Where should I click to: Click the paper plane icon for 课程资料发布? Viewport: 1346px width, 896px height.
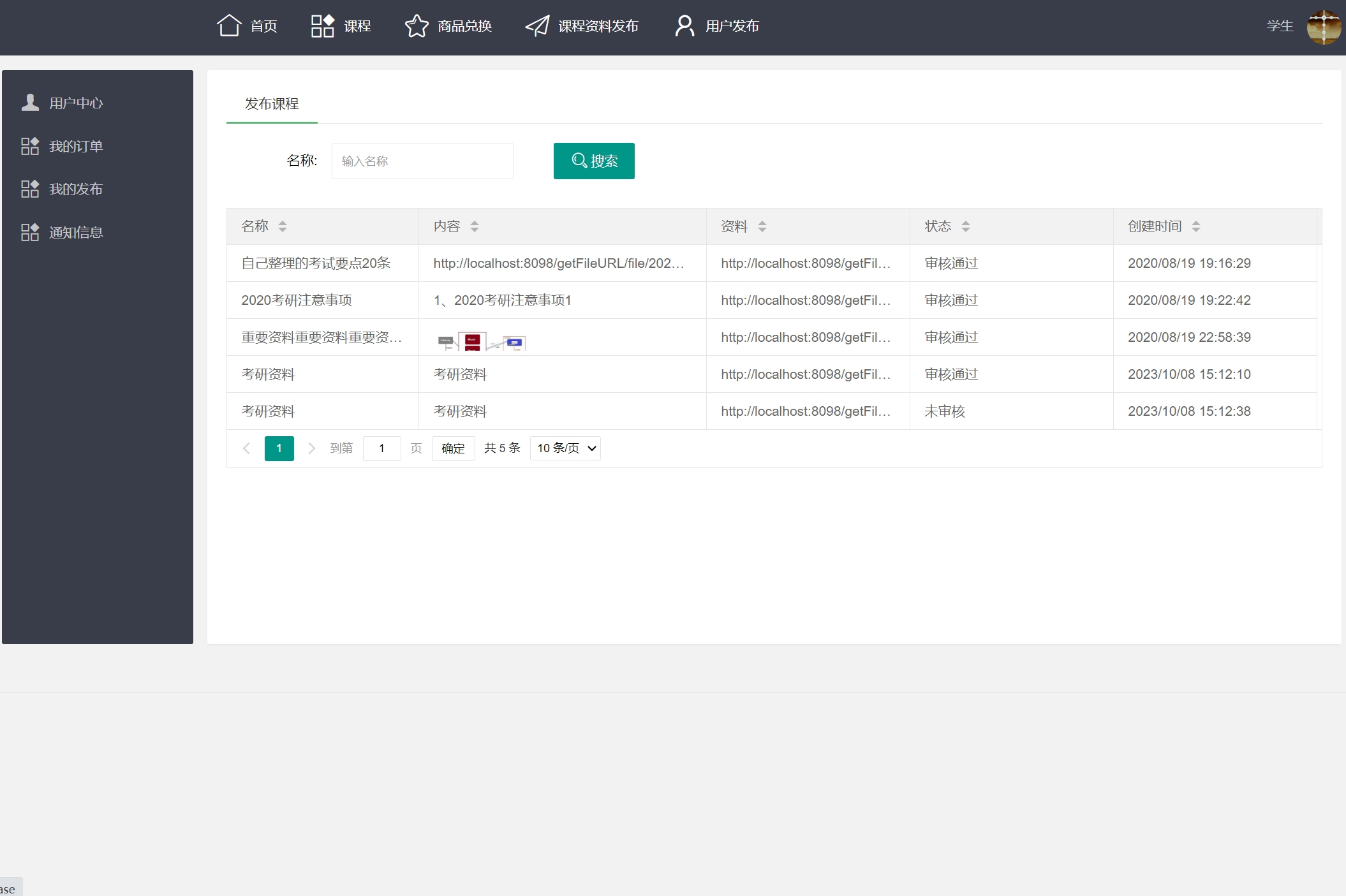pyautogui.click(x=537, y=26)
